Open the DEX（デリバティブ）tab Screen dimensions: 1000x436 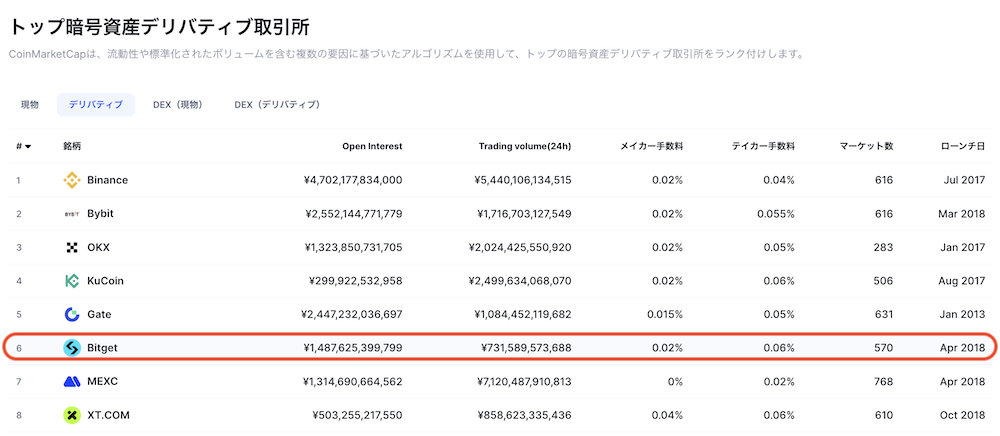click(276, 104)
